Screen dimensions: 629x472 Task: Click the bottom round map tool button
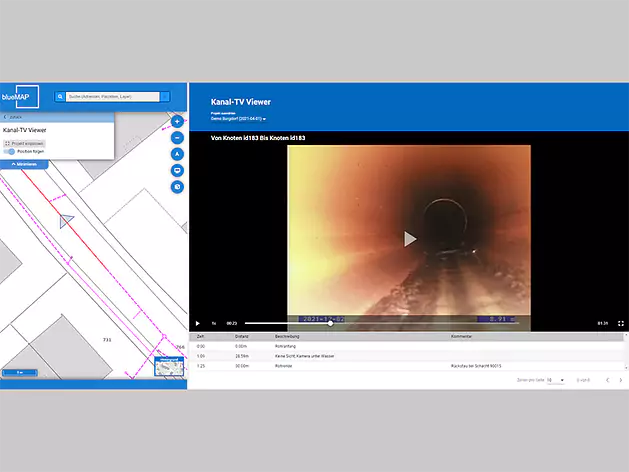coord(177,187)
